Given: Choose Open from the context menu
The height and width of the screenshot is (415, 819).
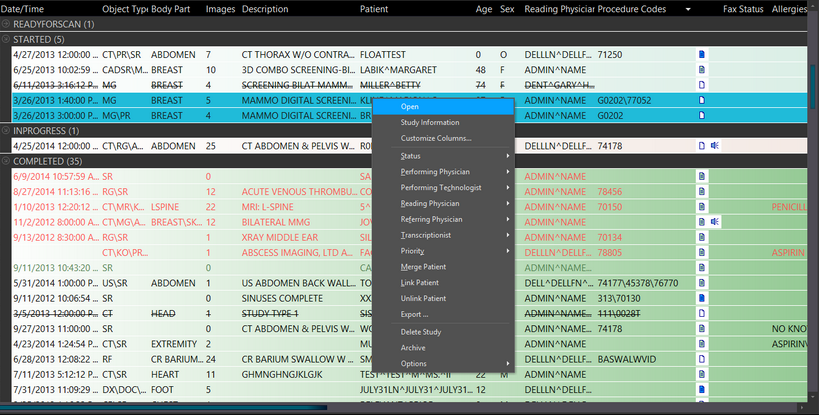Looking at the screenshot, I should (410, 107).
